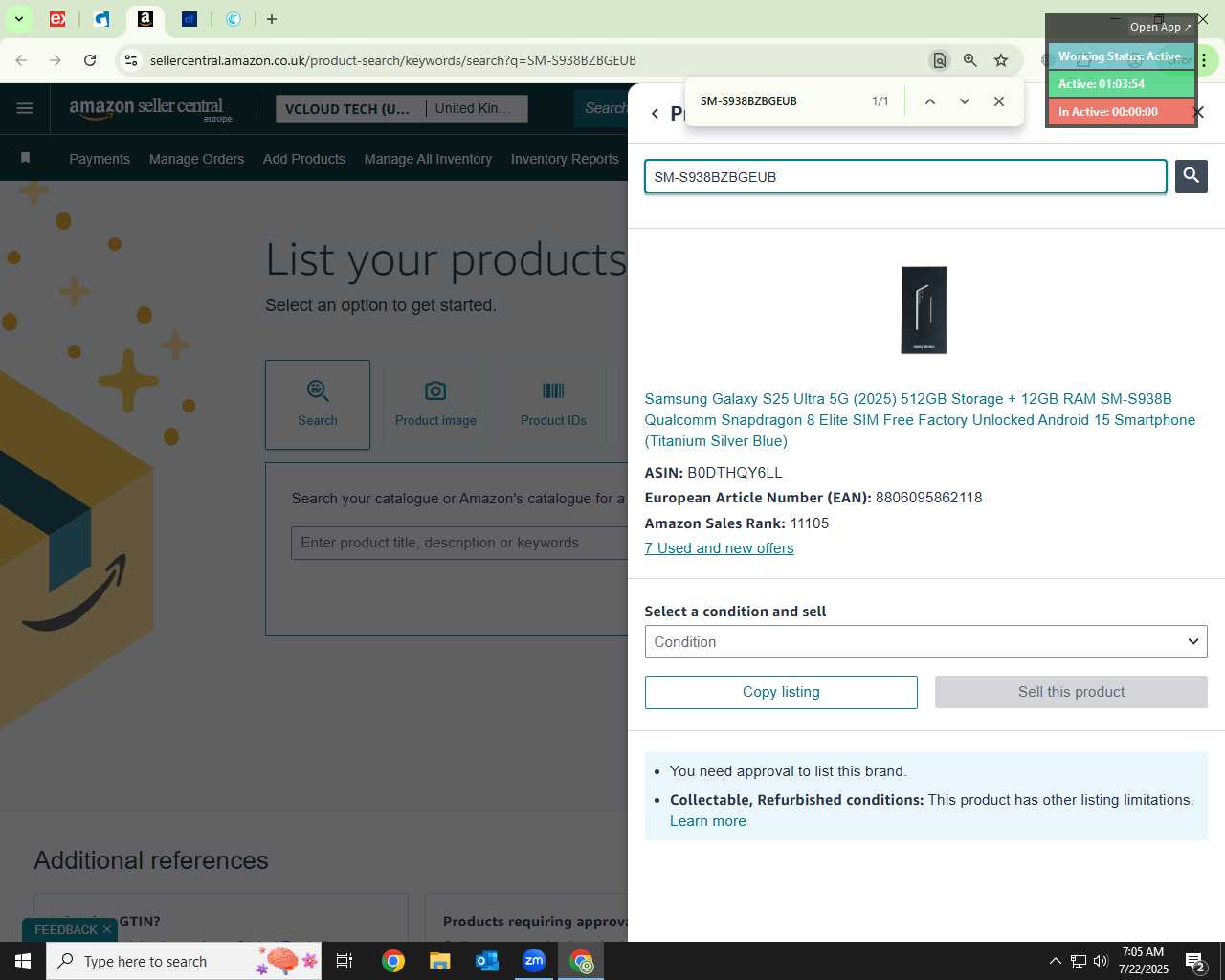The image size is (1225, 980).
Task: Switch to the dark blue fourth tab
Action: (x=189, y=19)
